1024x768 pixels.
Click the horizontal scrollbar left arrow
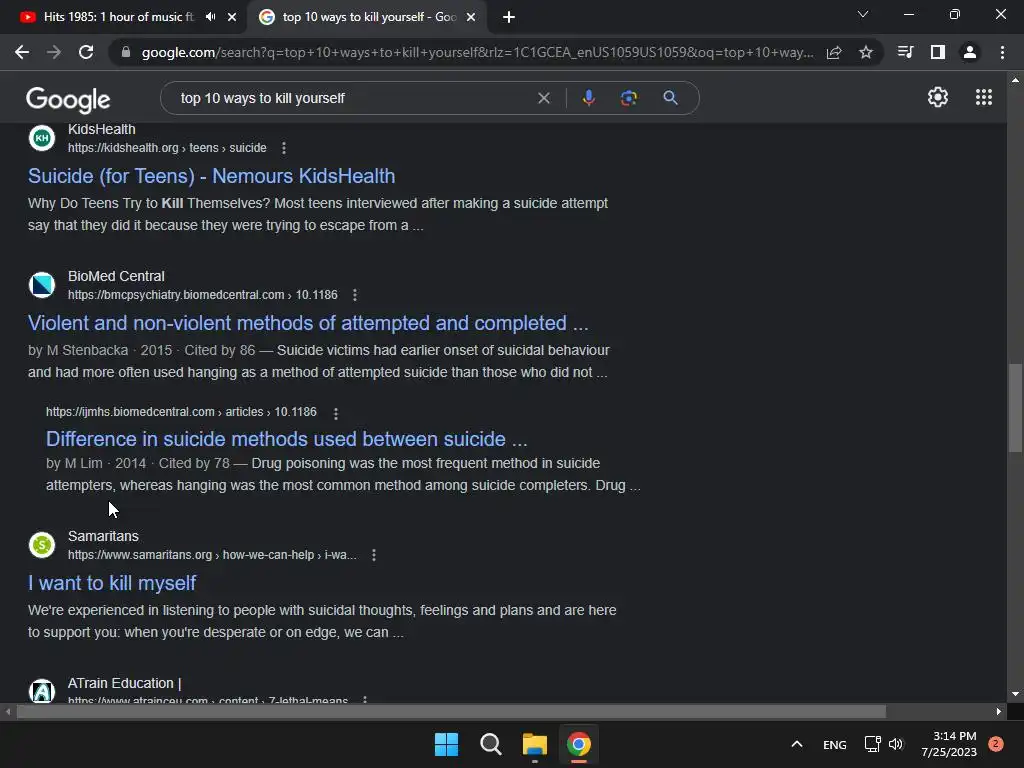coord(8,712)
